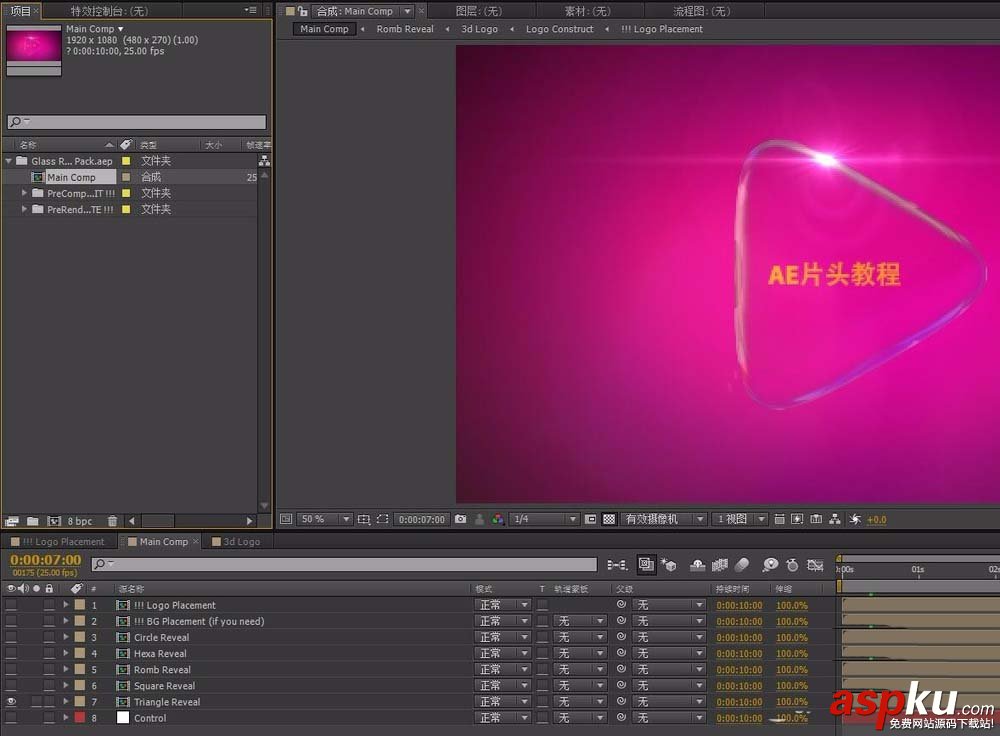1000x736 pixels.
Task: Click the snapshot camera icon in viewer
Action: click(460, 519)
